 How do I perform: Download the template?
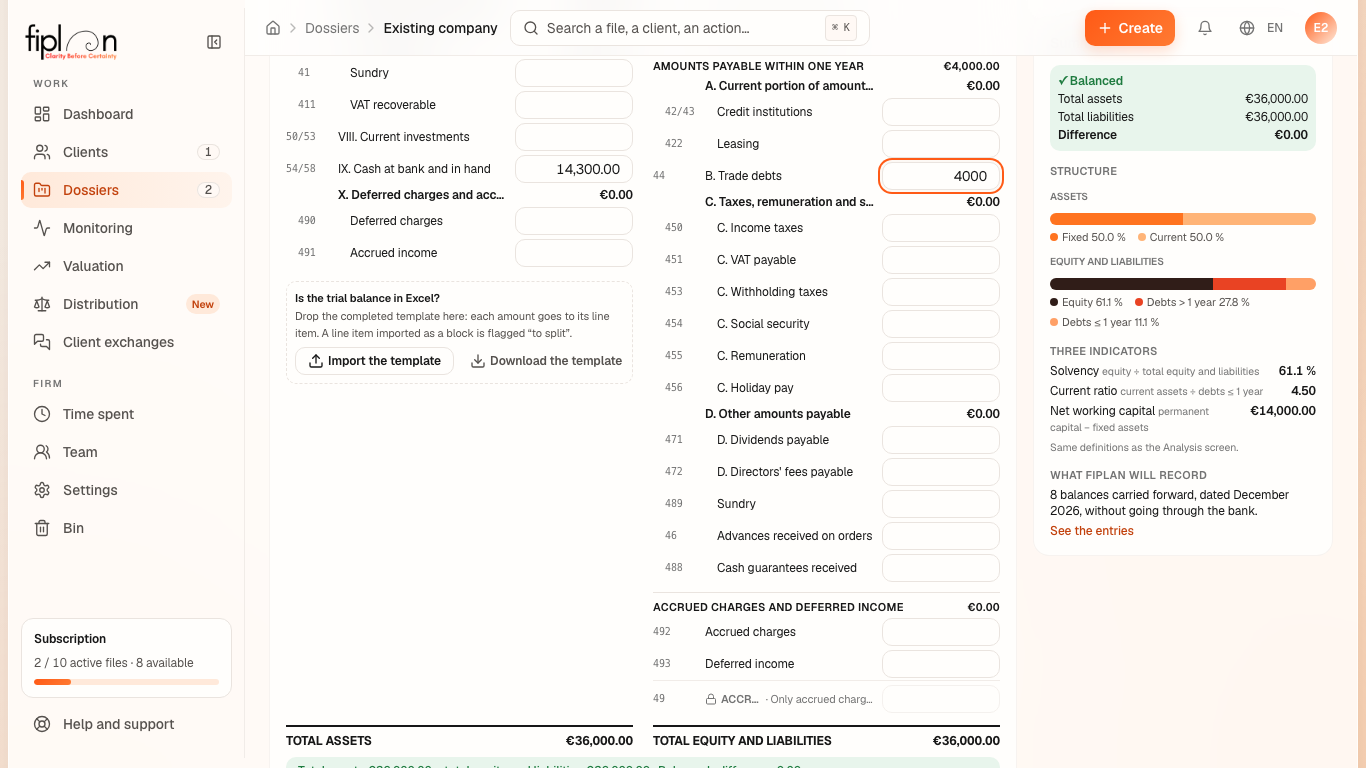(546, 361)
